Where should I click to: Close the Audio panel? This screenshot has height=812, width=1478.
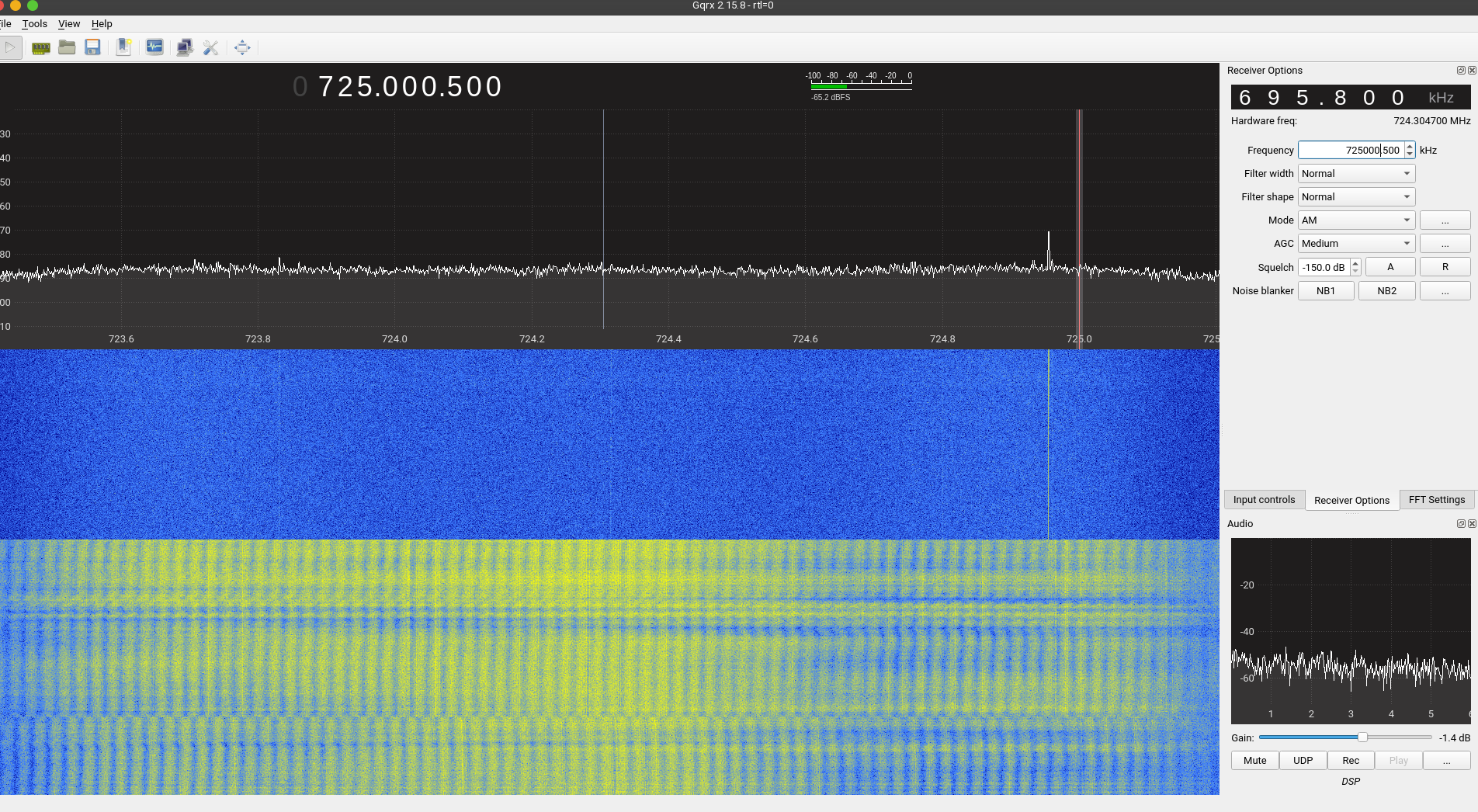point(1472,524)
